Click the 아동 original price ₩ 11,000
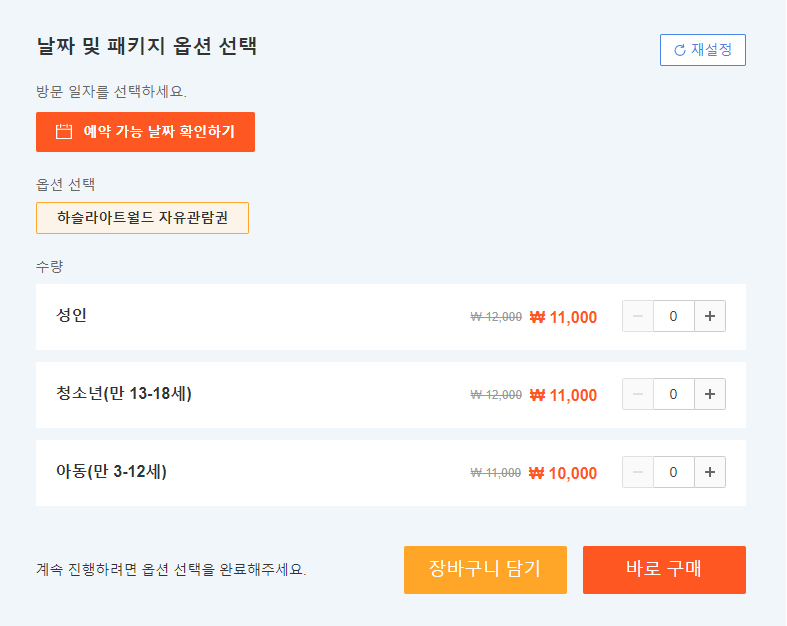787x626 pixels. coord(495,472)
